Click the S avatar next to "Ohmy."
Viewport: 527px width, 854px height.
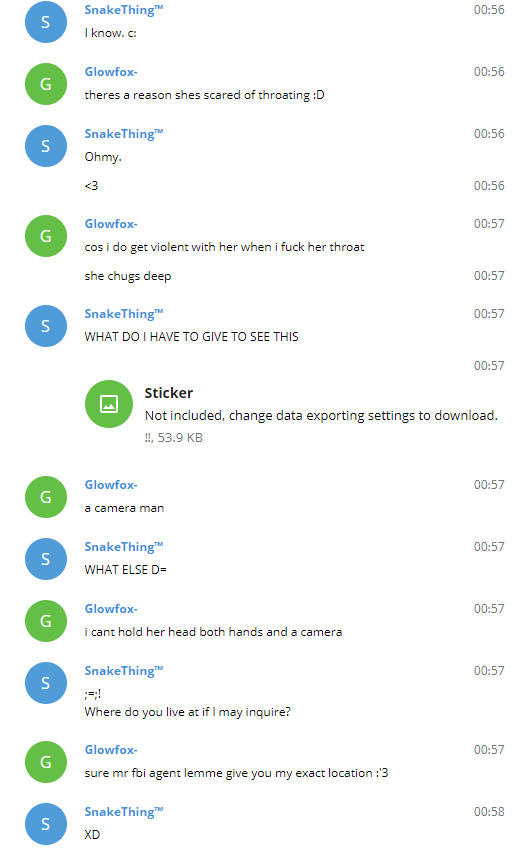pos(46,146)
